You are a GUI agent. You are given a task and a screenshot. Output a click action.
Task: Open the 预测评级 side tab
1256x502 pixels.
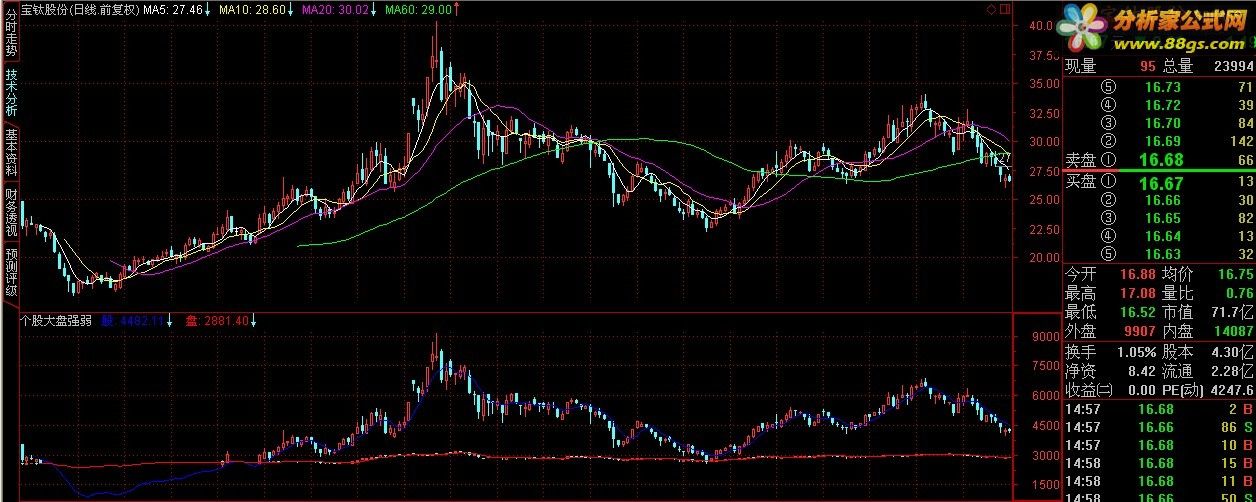click(11, 274)
